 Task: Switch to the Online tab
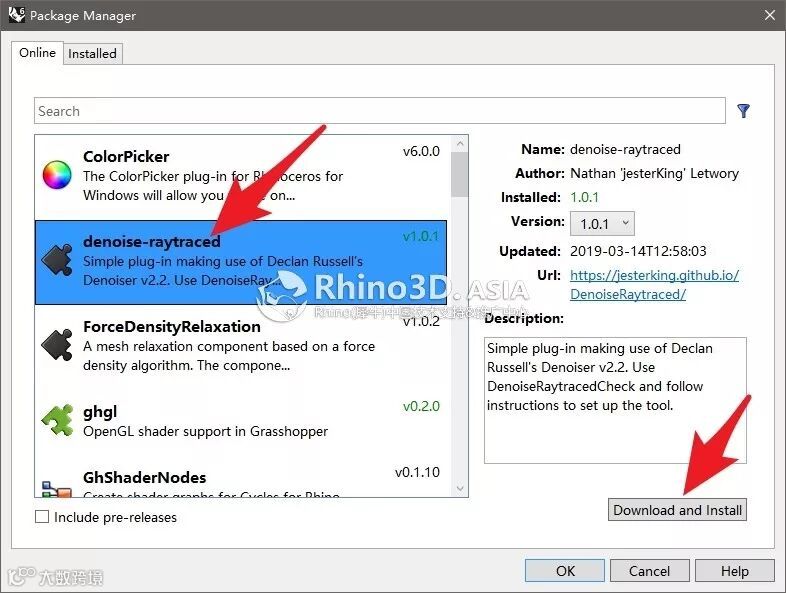tap(37, 53)
